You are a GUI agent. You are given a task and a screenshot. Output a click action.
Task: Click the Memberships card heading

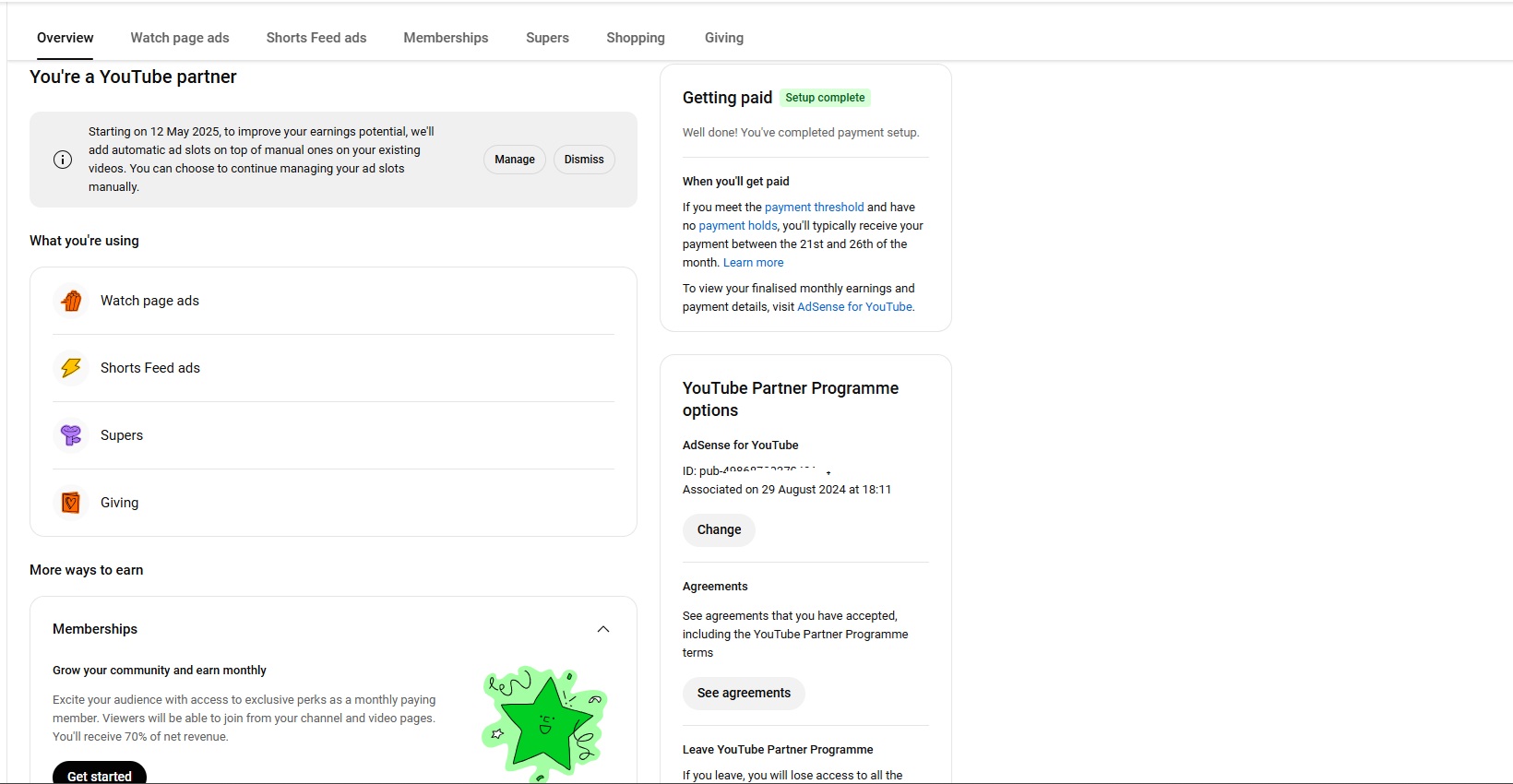(x=95, y=629)
